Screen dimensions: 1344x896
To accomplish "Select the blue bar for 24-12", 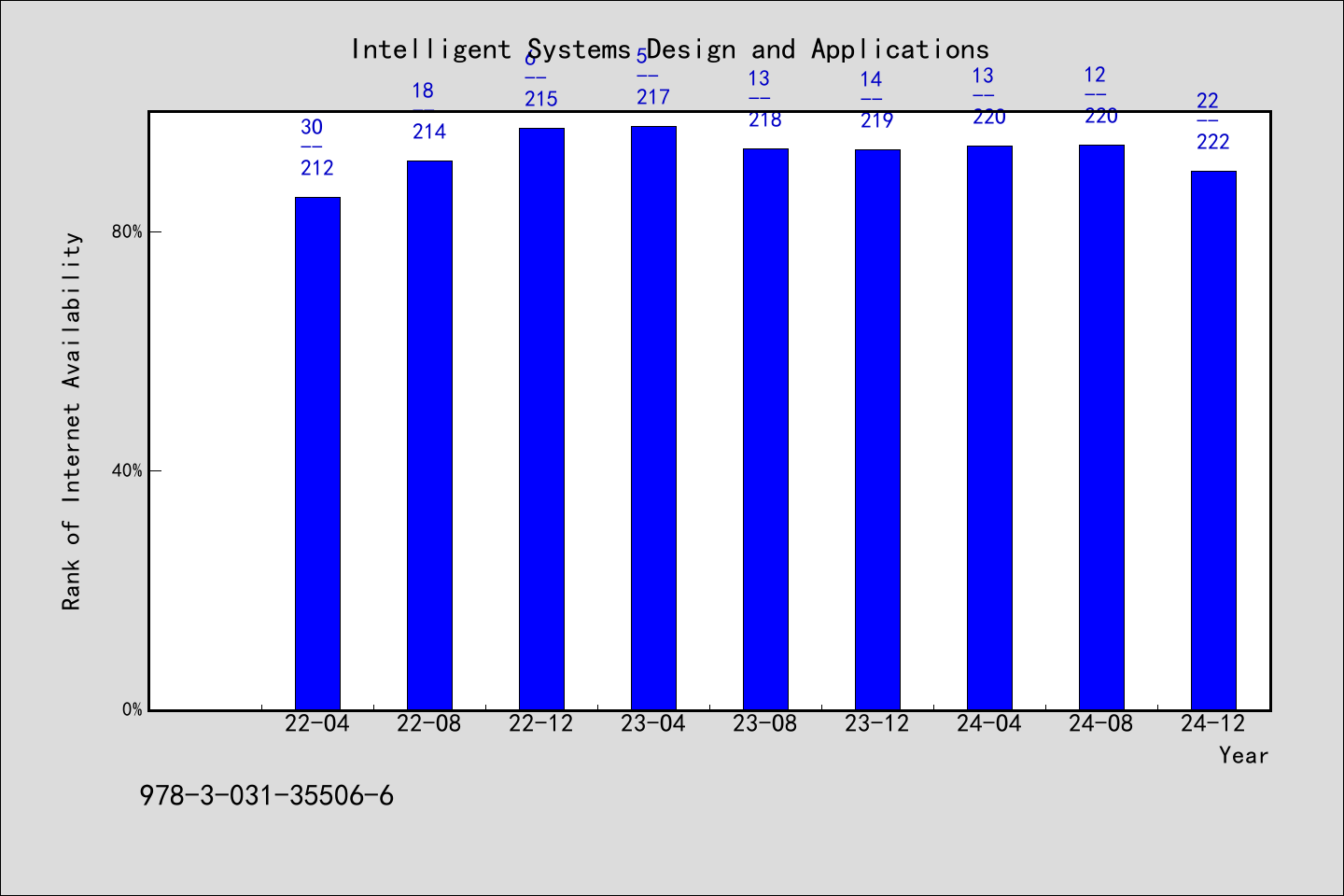I will click(x=1213, y=441).
